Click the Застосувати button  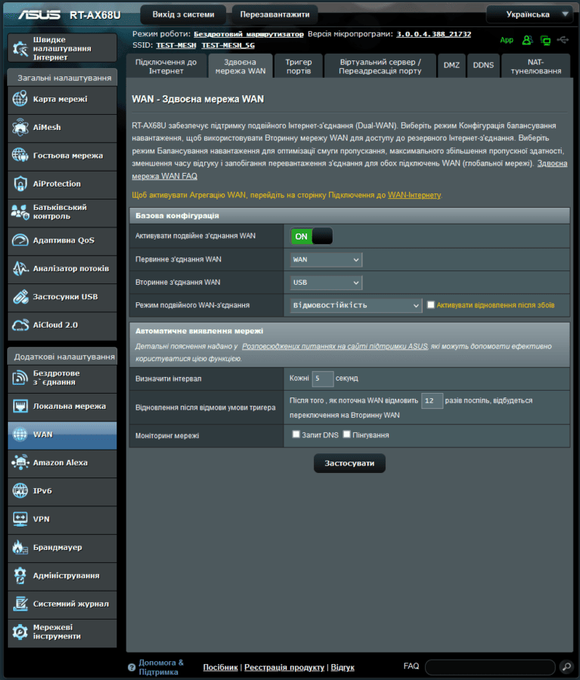pos(349,463)
